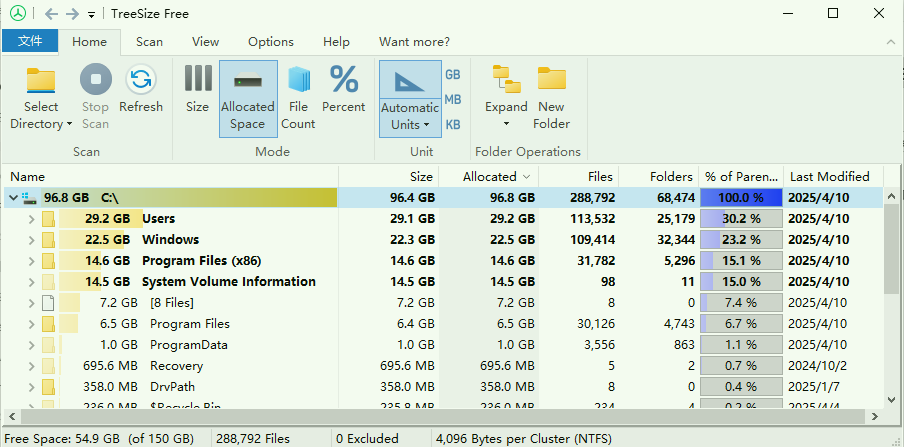Viewport: 904px width, 447px height.
Task: Click the Select Directory folder icon
Action: point(41,81)
